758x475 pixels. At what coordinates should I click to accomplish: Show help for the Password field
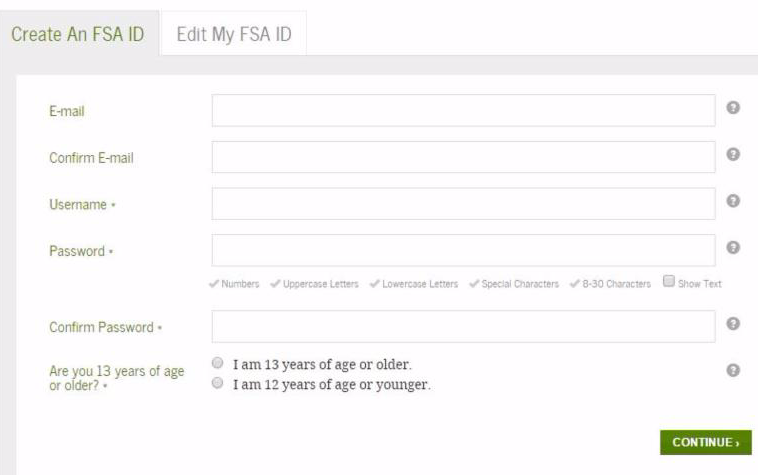click(x=732, y=247)
